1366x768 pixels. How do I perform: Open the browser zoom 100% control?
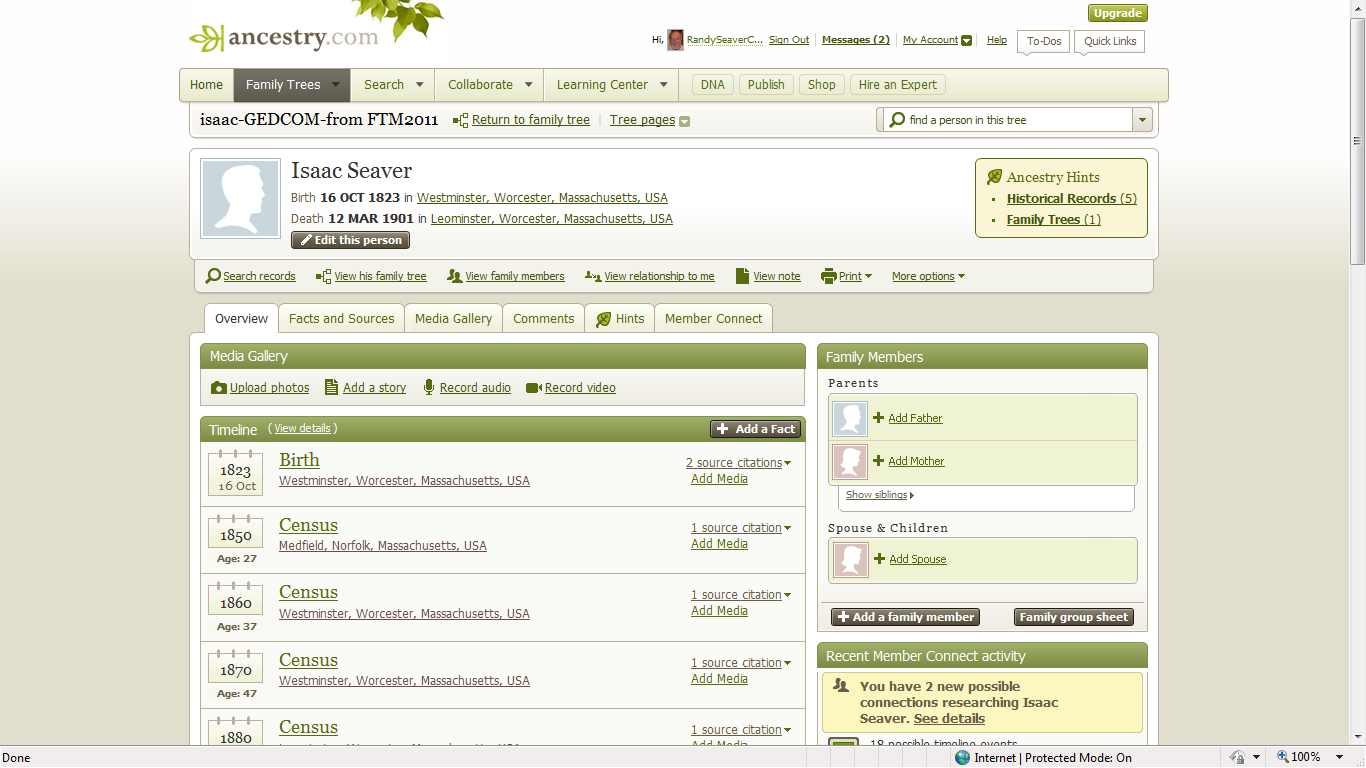tap(1310, 758)
